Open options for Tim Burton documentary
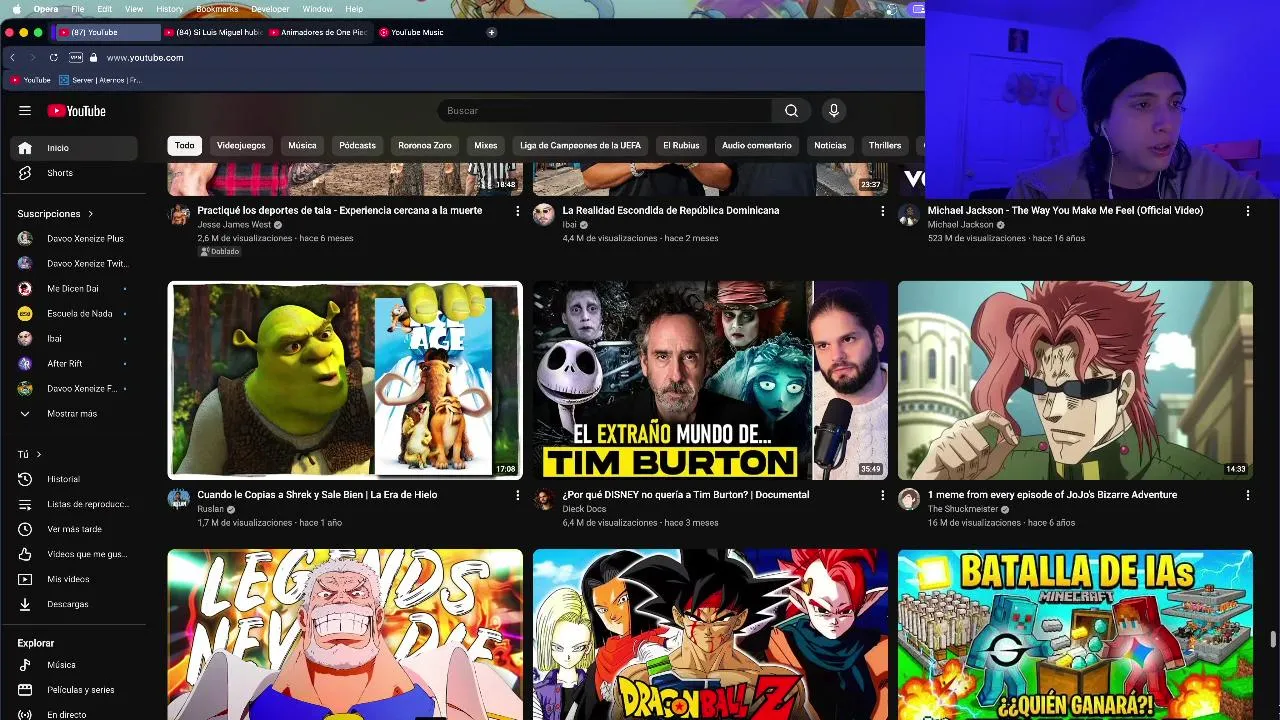 [x=882, y=495]
